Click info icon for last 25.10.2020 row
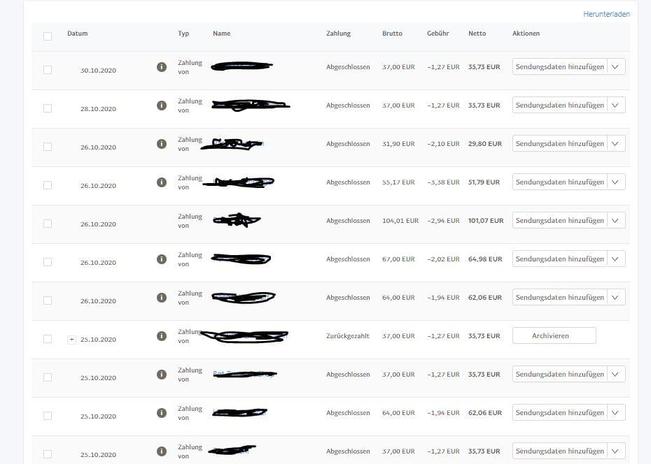Screen dimensions: 651x464 click(x=162, y=451)
